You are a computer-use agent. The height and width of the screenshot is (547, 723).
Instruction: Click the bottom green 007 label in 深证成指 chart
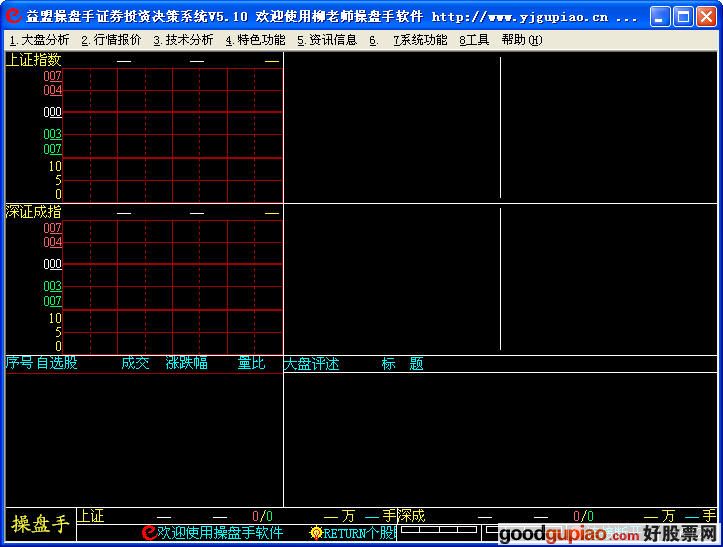click(53, 301)
